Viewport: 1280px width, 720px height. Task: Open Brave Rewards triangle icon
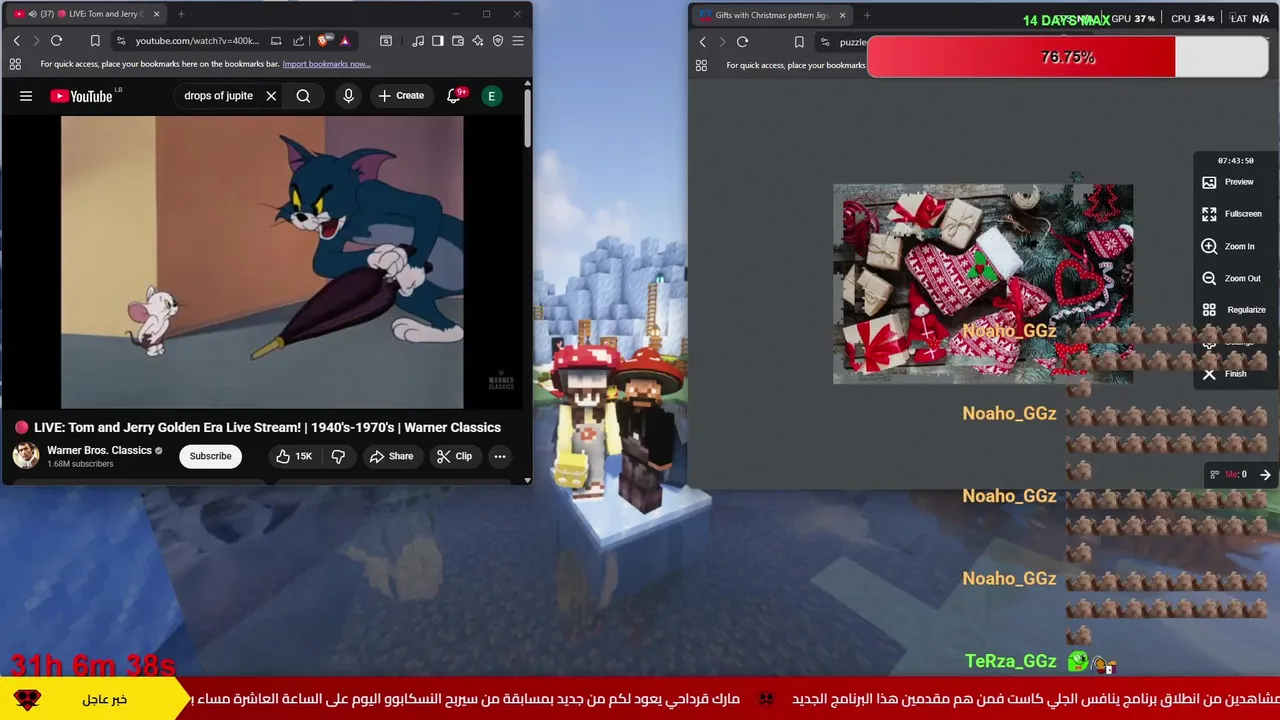click(344, 41)
